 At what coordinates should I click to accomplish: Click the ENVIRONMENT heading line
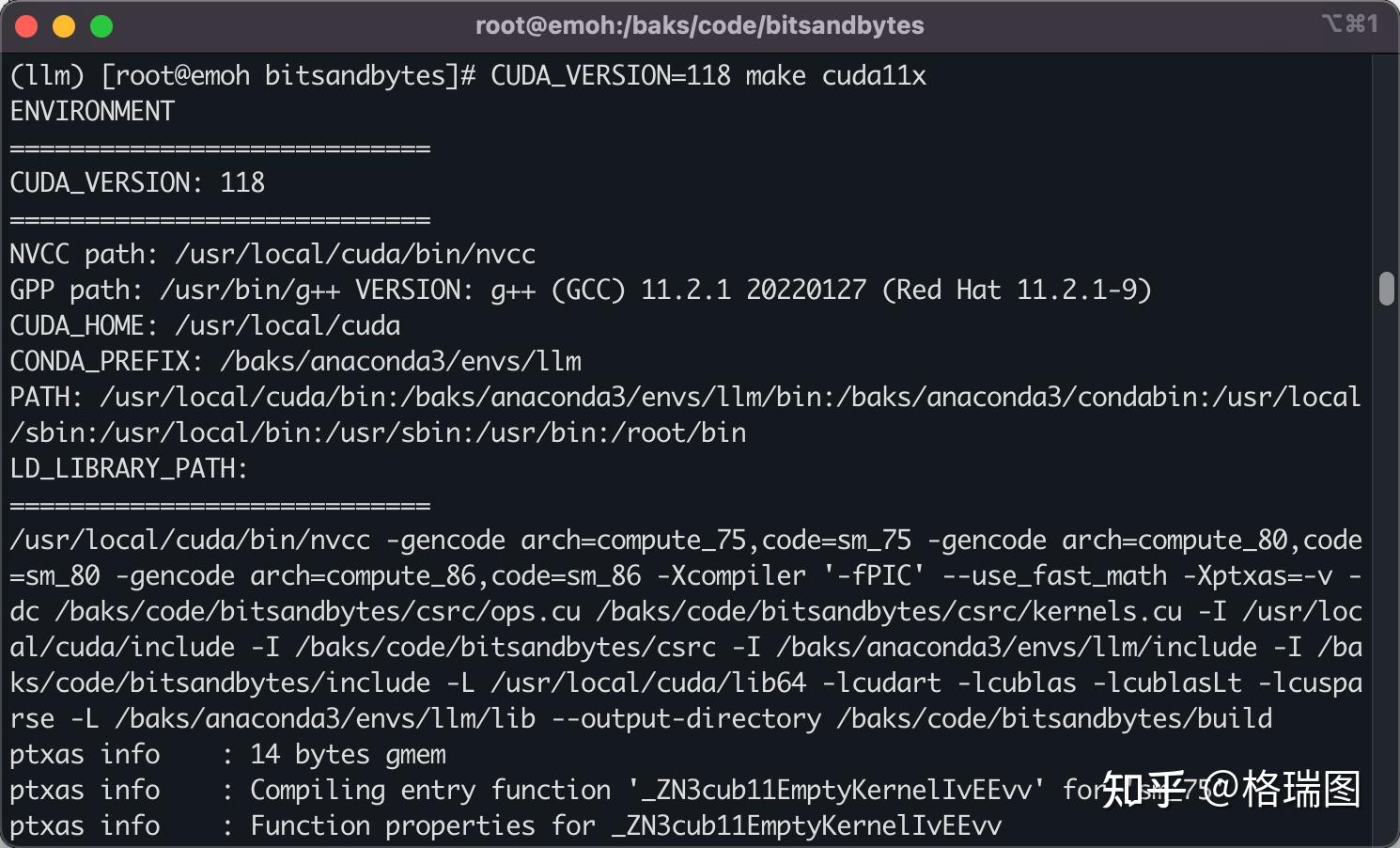point(92,111)
